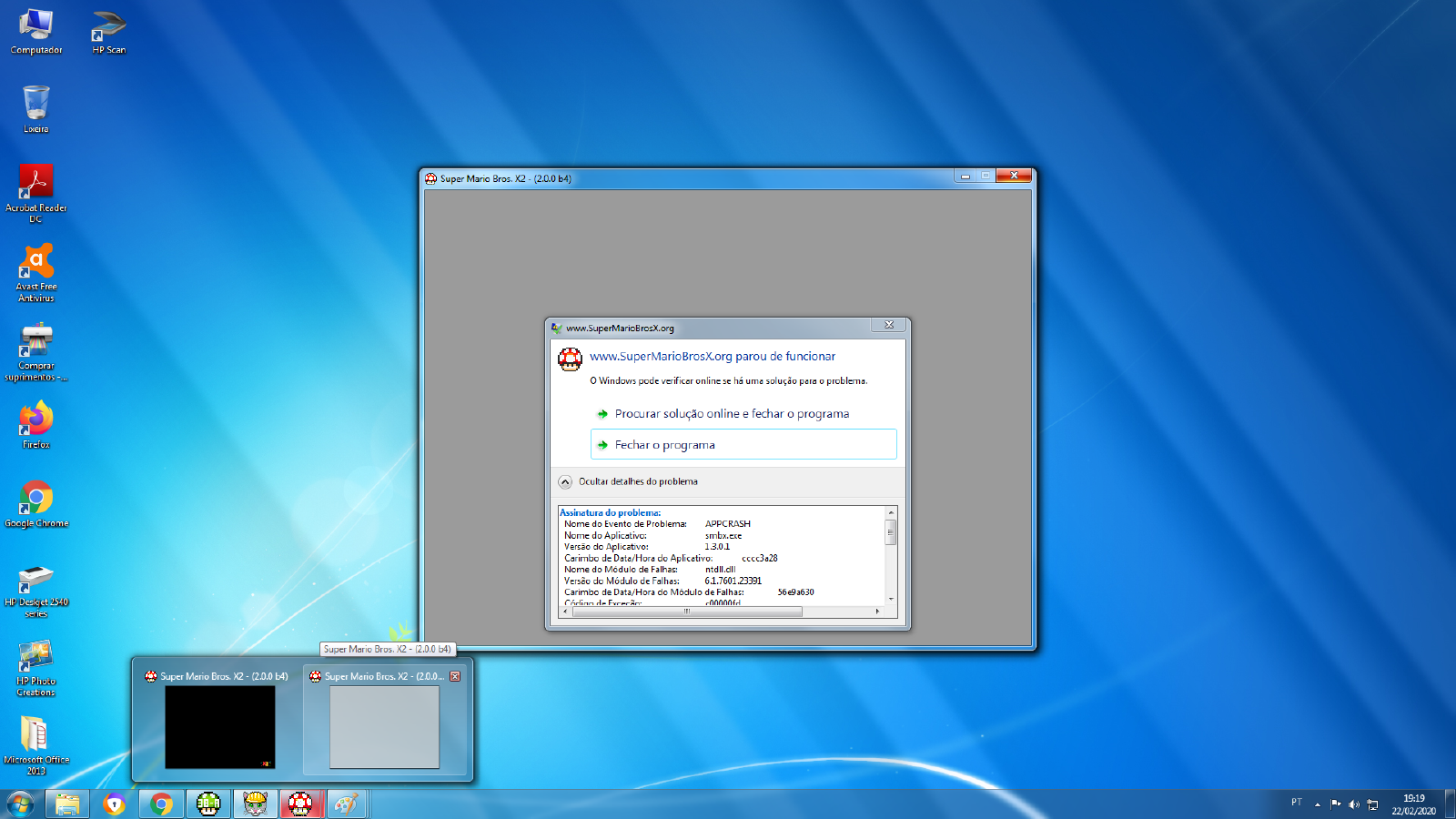This screenshot has height=819, width=1456.
Task: Open Paint from the taskbar
Action: [347, 804]
